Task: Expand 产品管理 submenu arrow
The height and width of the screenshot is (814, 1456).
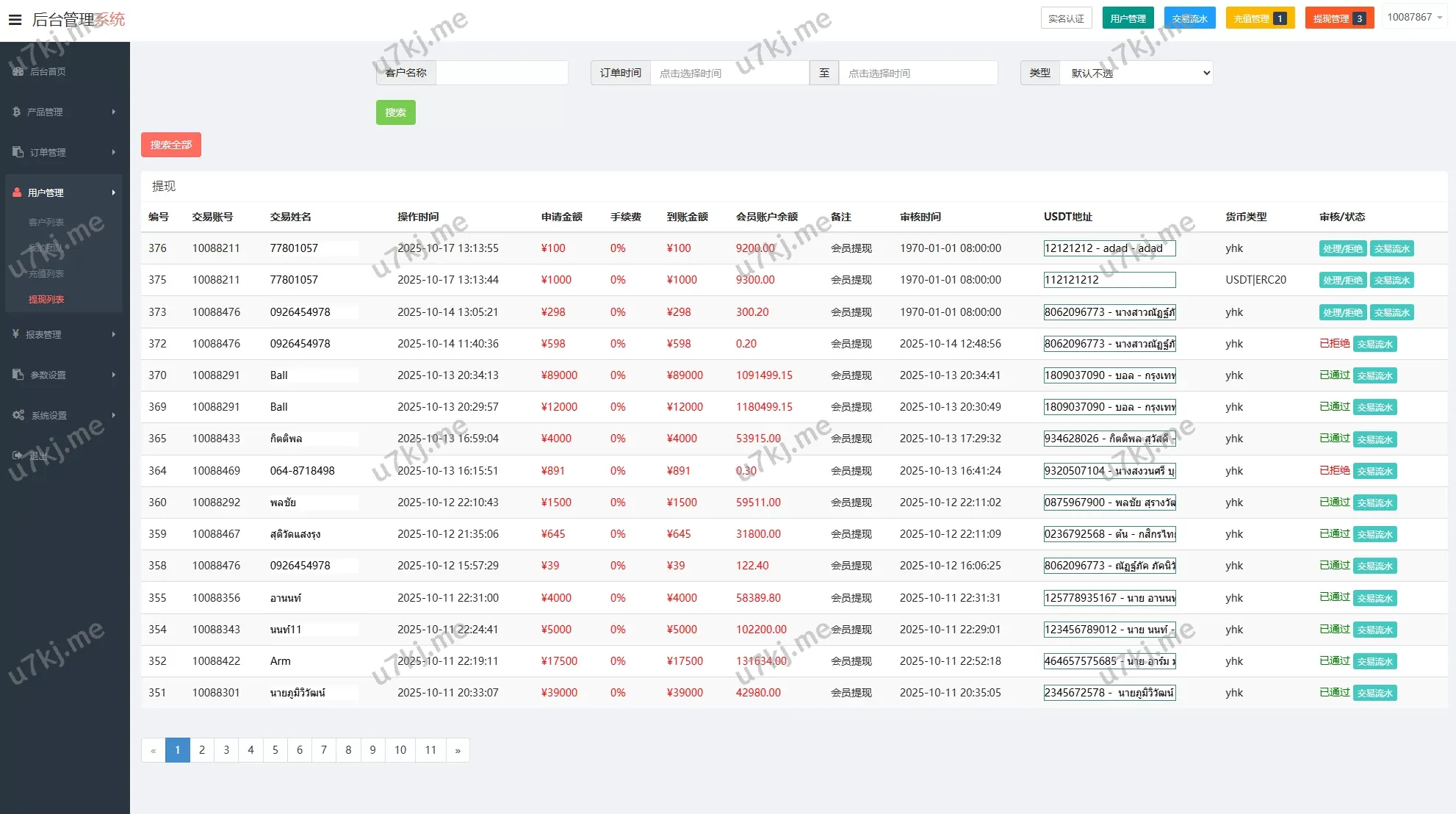Action: coord(113,112)
